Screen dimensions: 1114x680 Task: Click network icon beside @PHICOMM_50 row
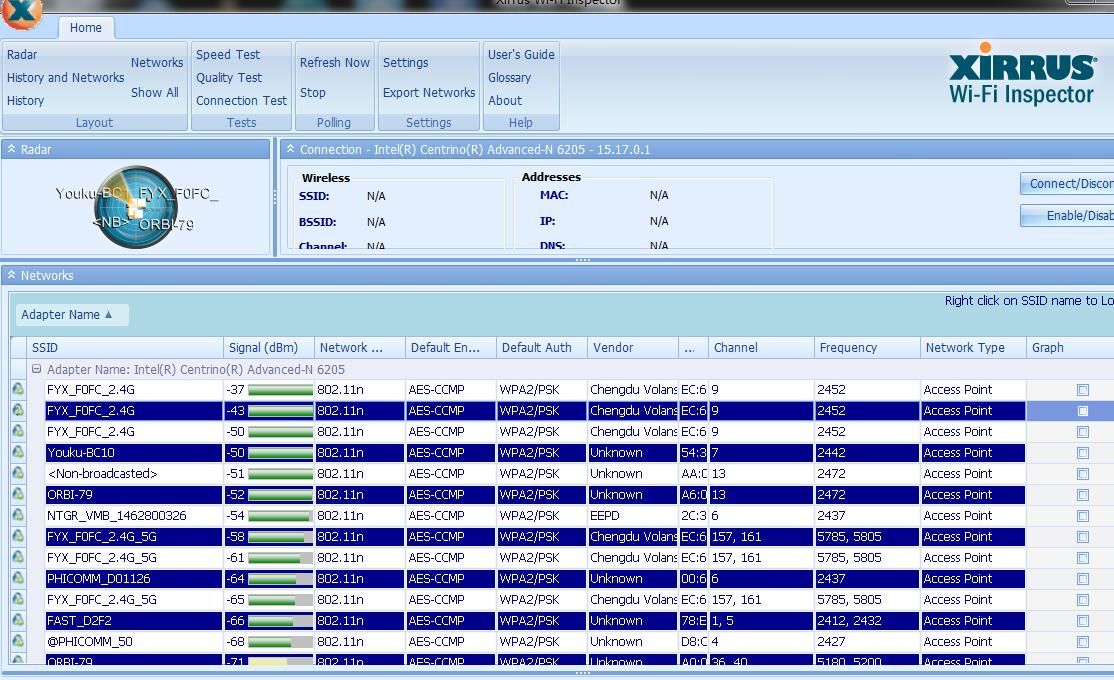click(x=18, y=641)
